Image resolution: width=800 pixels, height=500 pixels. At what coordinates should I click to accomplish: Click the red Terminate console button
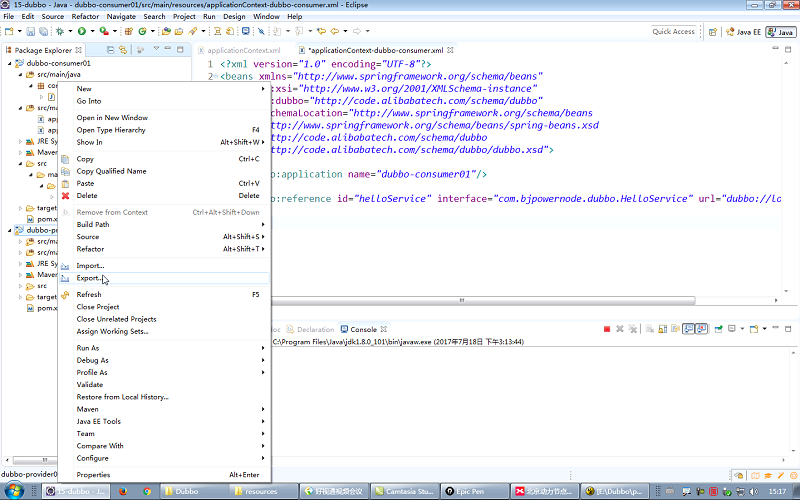click(x=607, y=329)
